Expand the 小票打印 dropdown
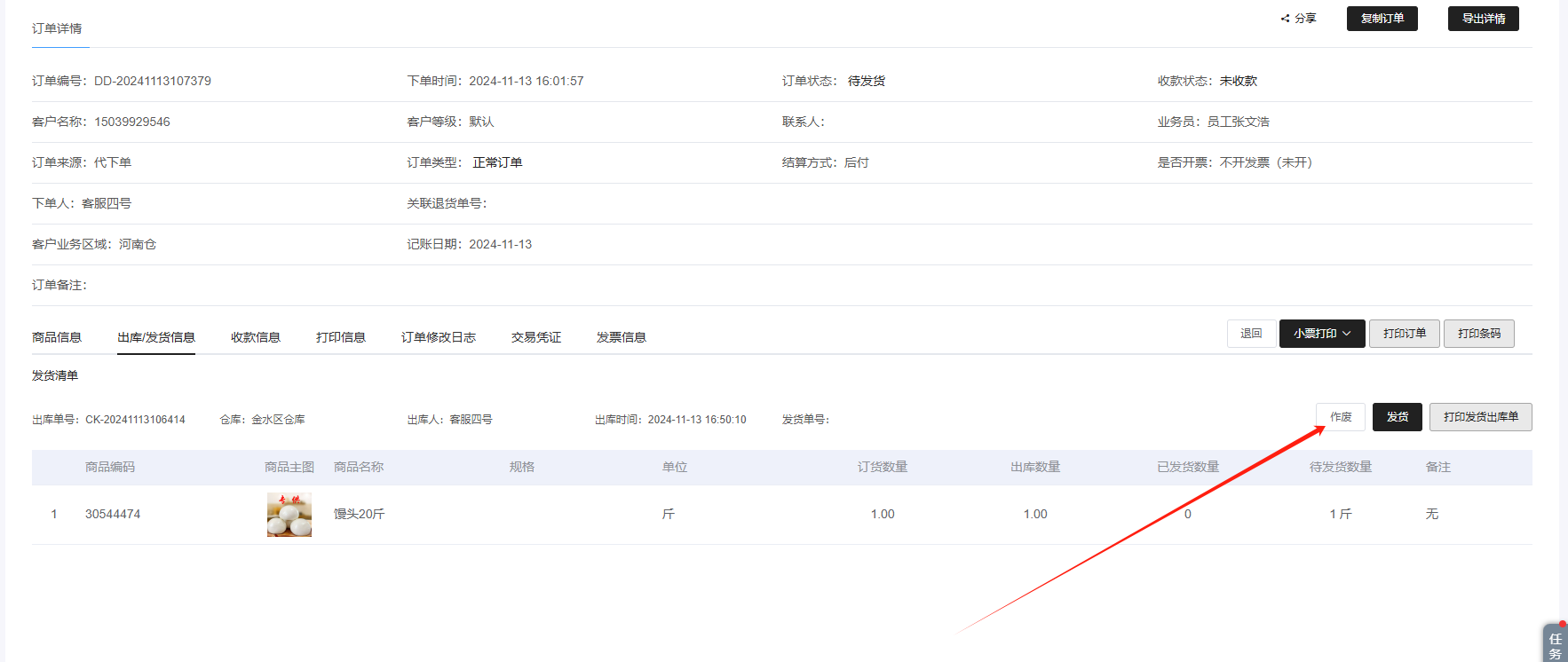 (1321, 334)
